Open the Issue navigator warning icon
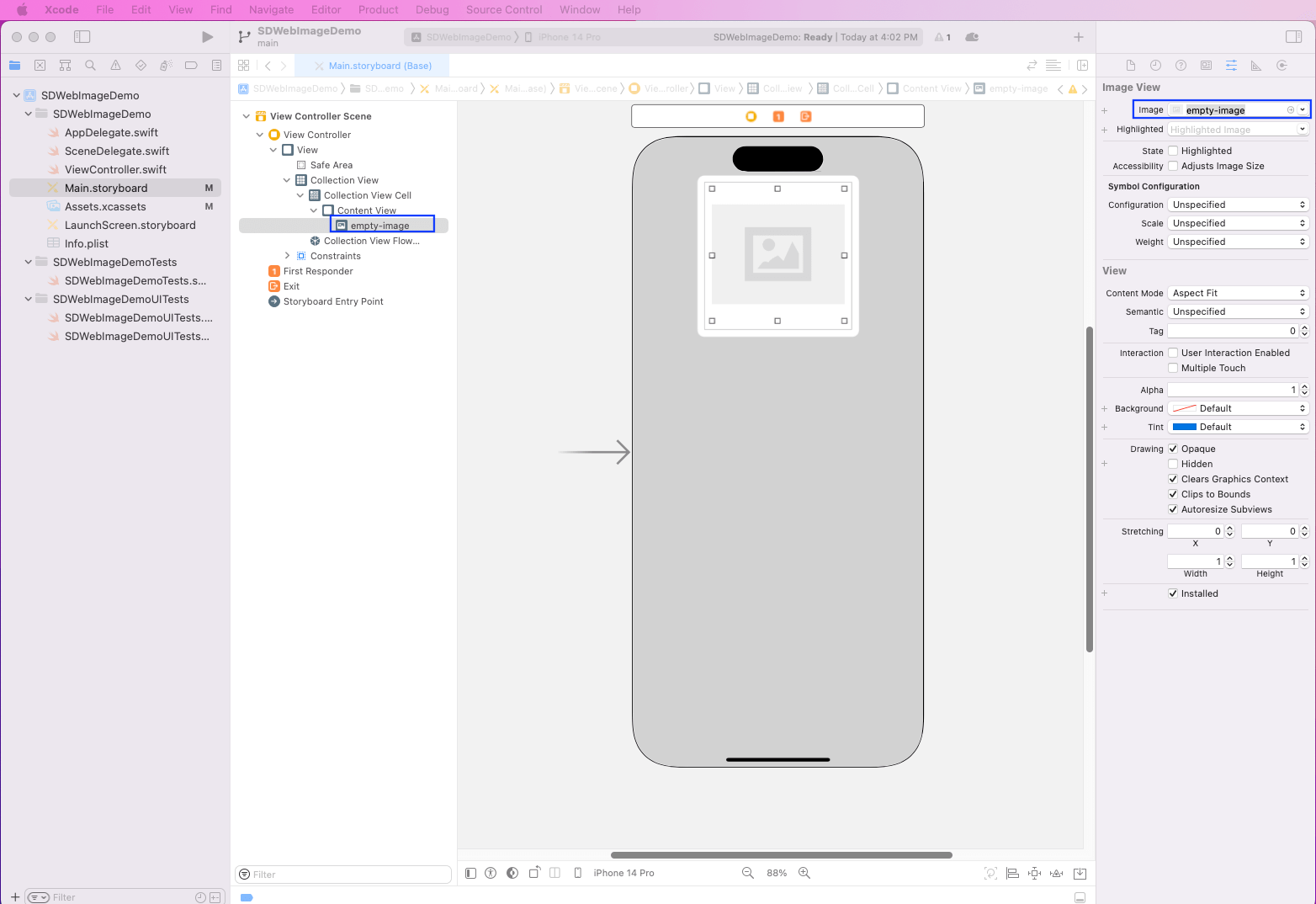1316x904 pixels. click(115, 66)
